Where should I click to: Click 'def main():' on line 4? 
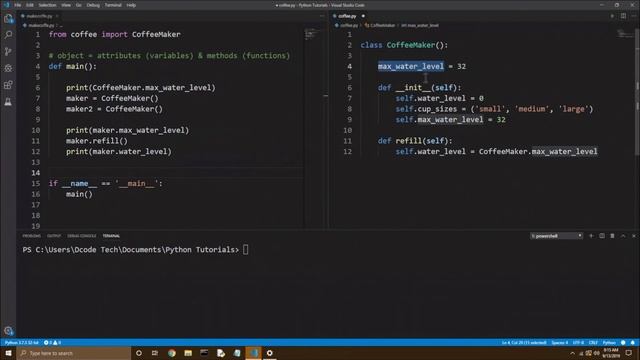coord(73,66)
